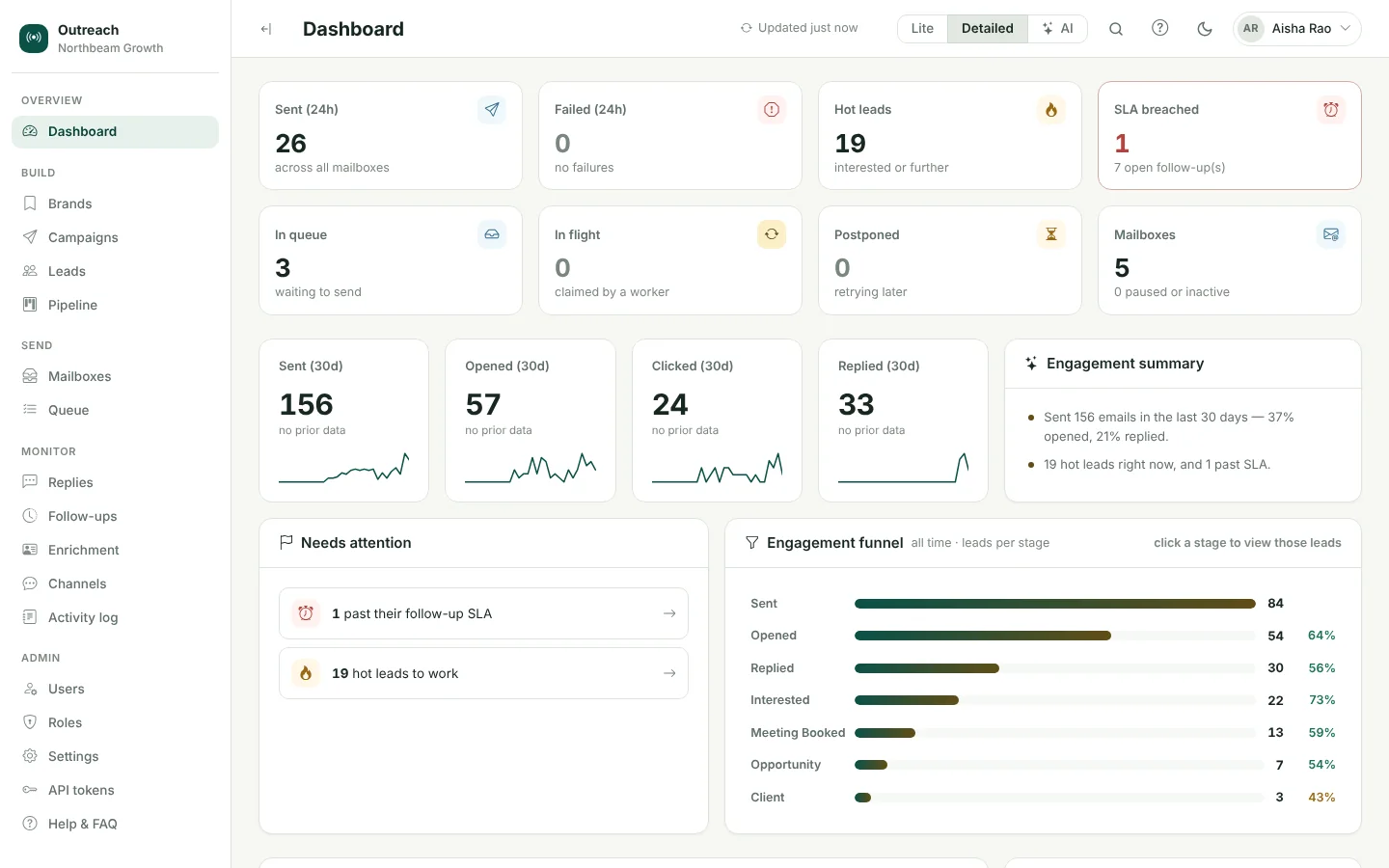Navigate to Pipeline

pyautogui.click(x=115, y=305)
